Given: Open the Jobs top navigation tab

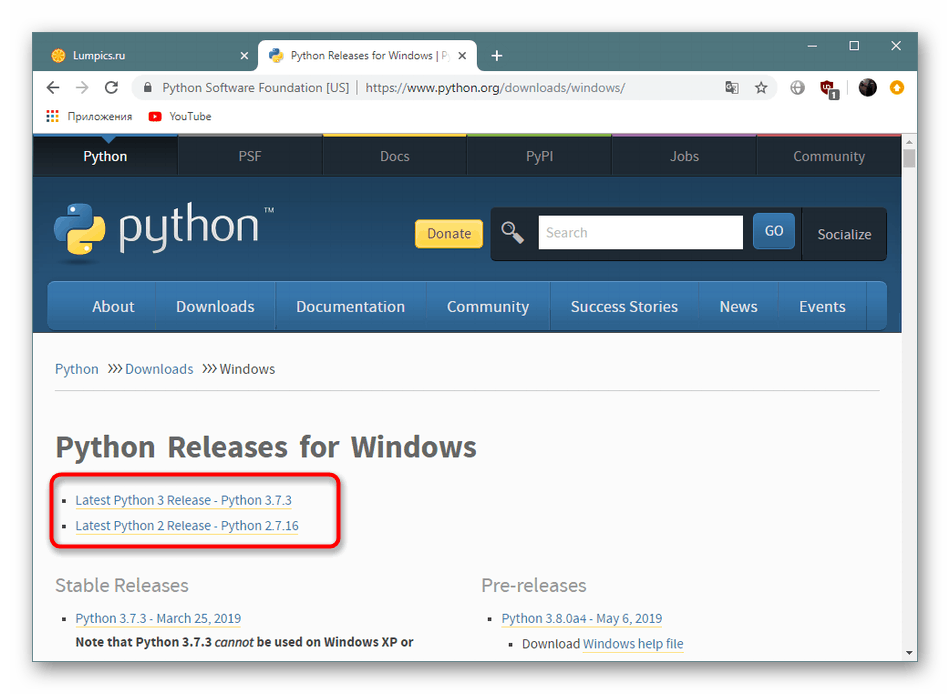Looking at the screenshot, I should pyautogui.click(x=684, y=156).
